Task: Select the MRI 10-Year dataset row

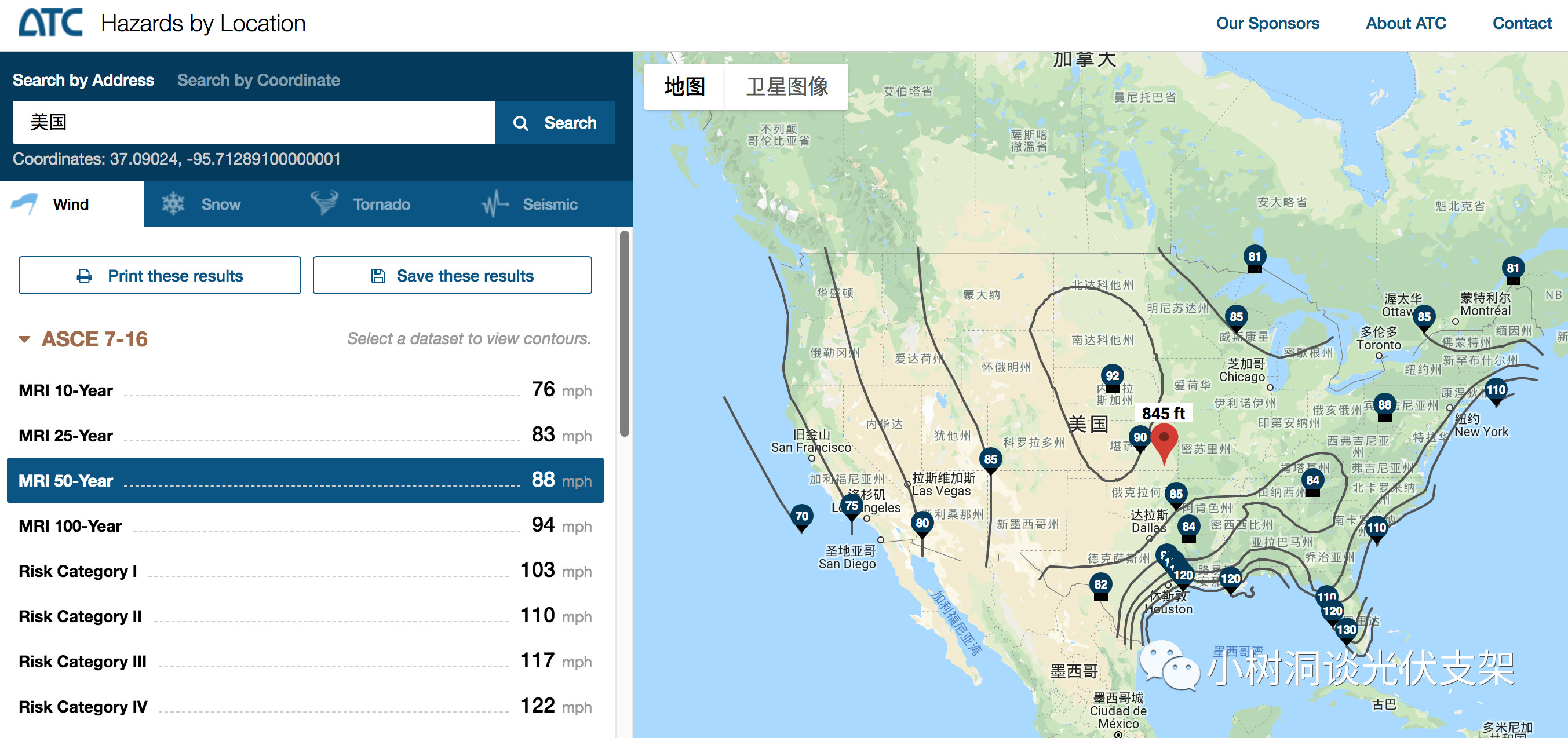Action: pos(305,390)
